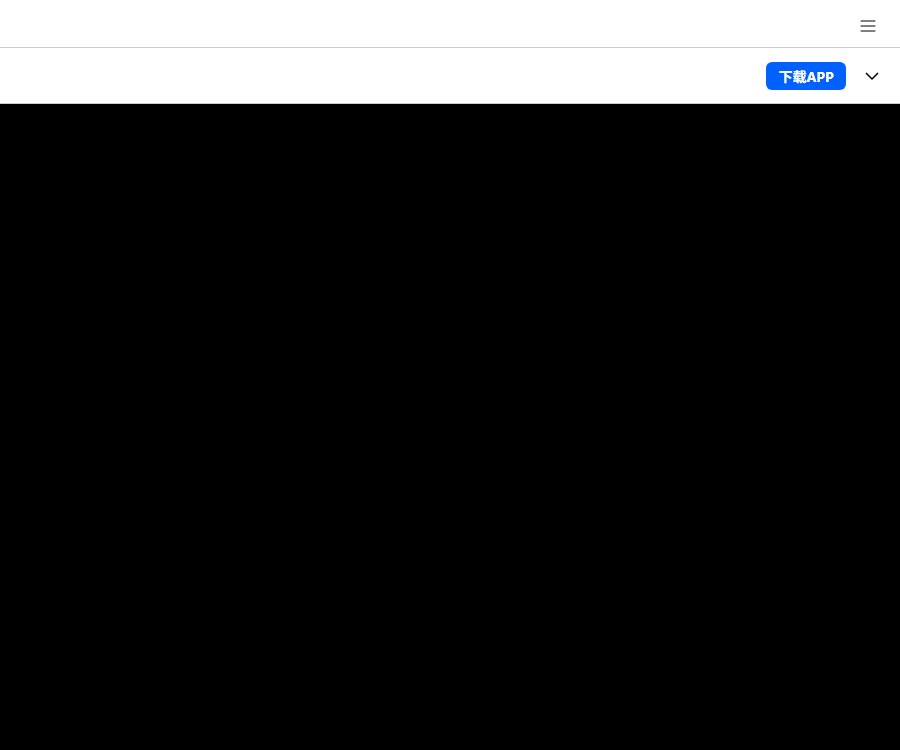Open the hamburger menu icon
Image resolution: width=900 pixels, height=750 pixels.
click(867, 26)
